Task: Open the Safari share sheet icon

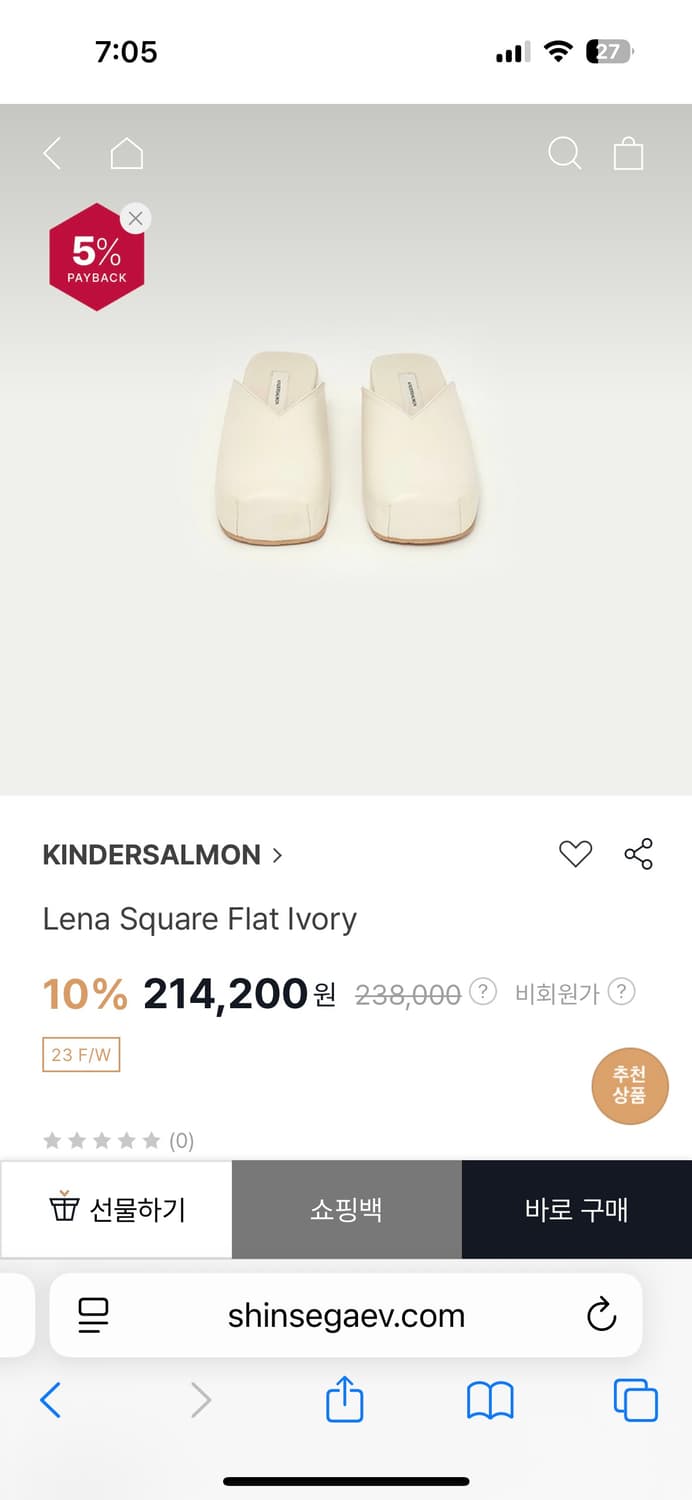Action: (345, 1399)
